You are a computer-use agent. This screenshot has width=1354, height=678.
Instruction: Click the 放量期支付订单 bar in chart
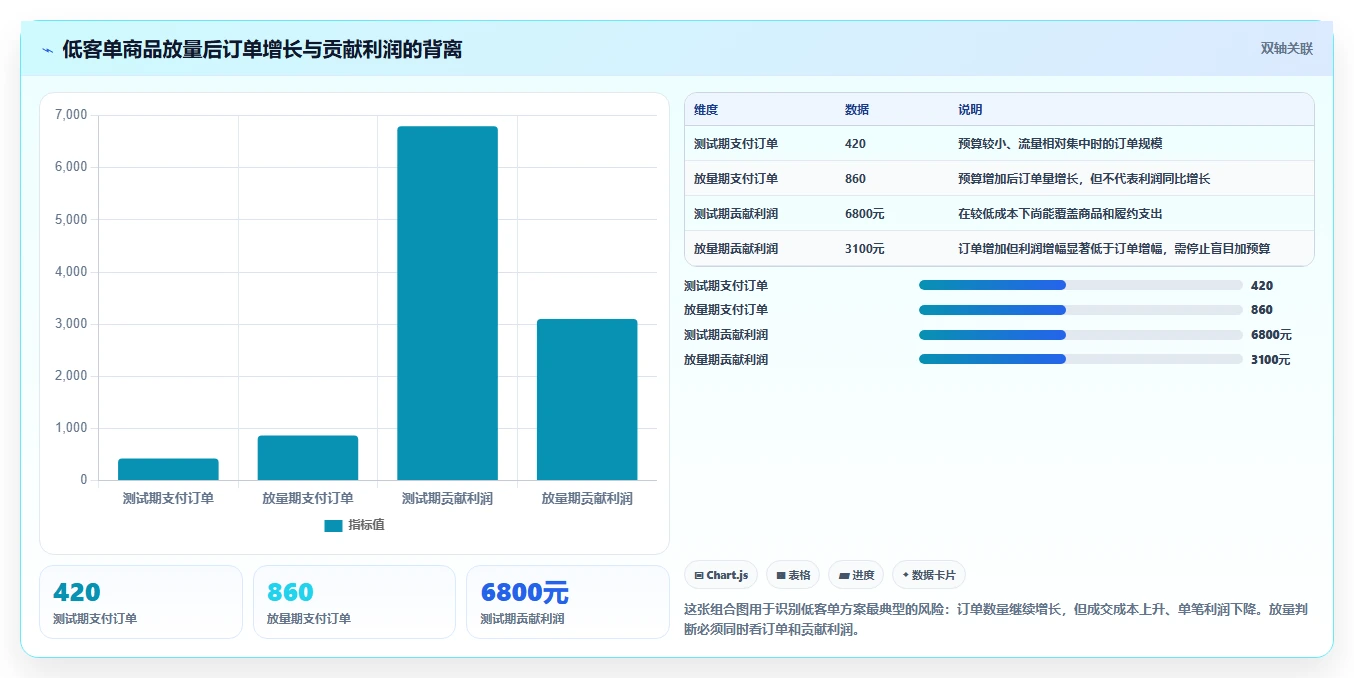pos(308,458)
